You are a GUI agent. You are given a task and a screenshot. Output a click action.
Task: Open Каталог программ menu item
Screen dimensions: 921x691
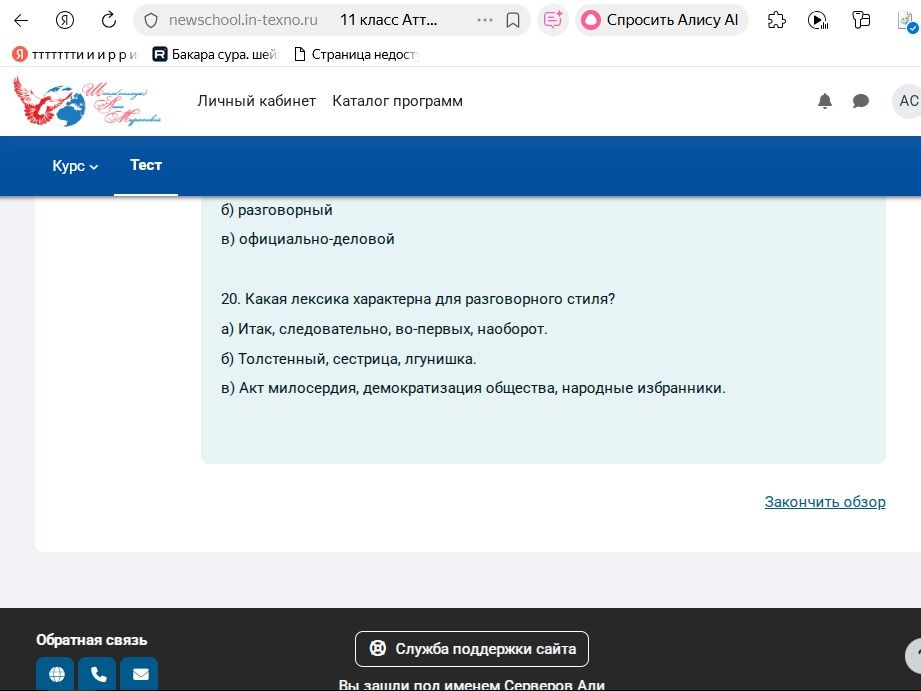tap(398, 101)
